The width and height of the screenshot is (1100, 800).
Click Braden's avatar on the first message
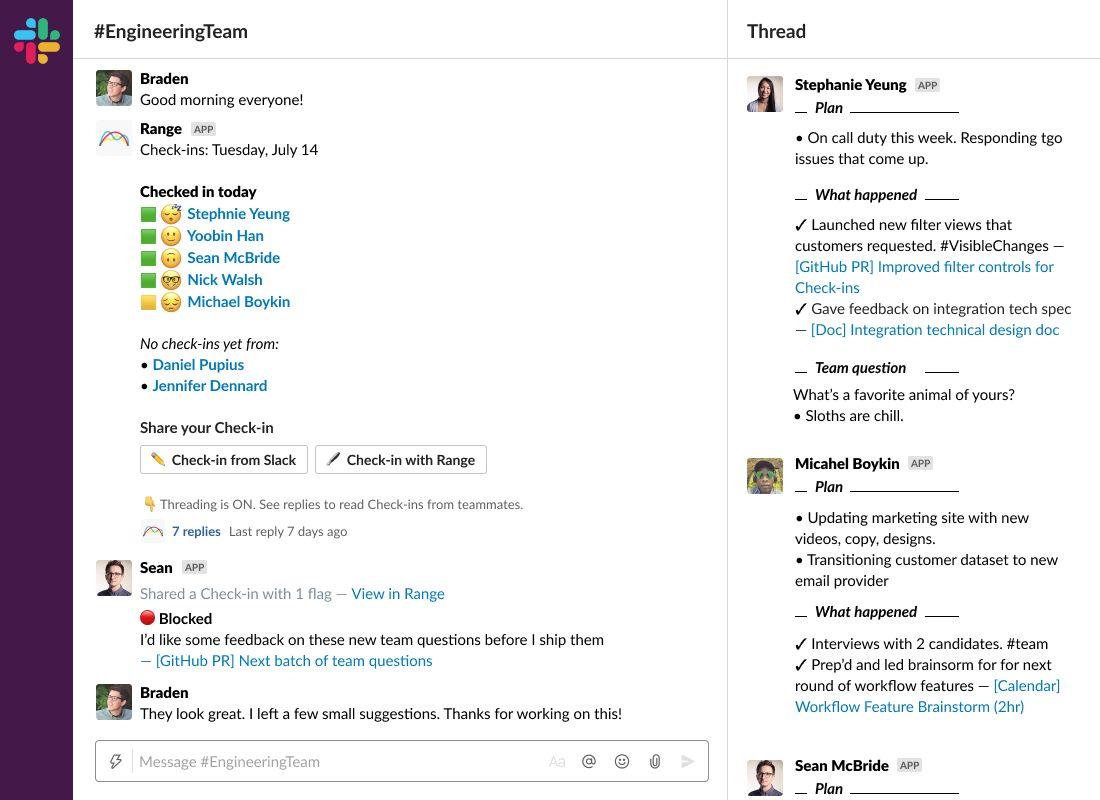click(x=114, y=88)
